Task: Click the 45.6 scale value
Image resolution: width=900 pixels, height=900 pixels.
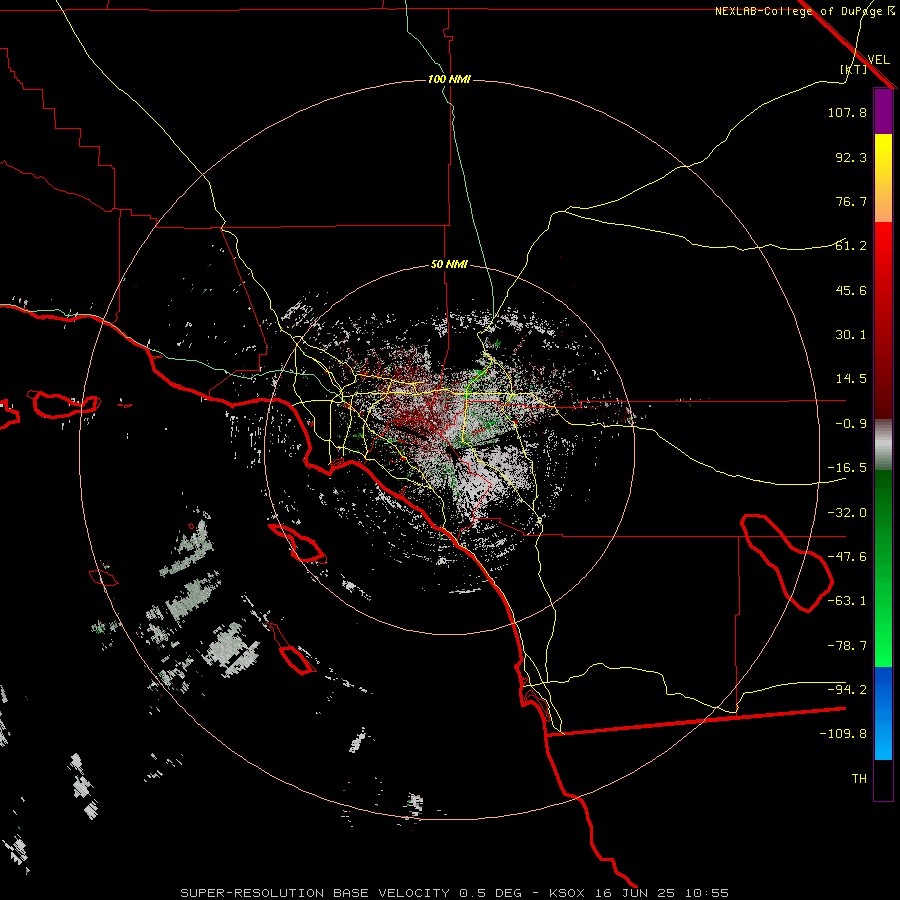Action: coord(851,290)
